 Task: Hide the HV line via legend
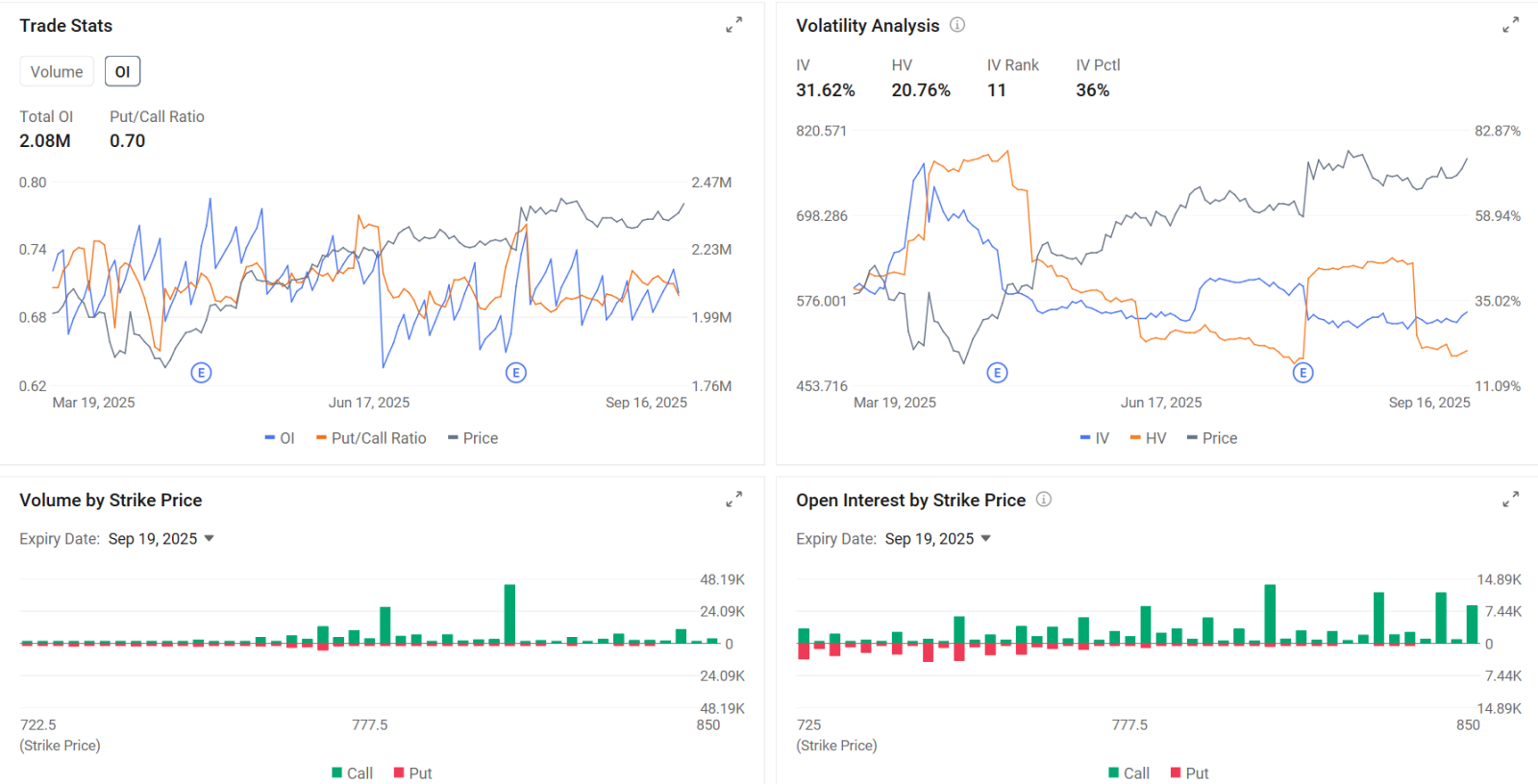1148,438
